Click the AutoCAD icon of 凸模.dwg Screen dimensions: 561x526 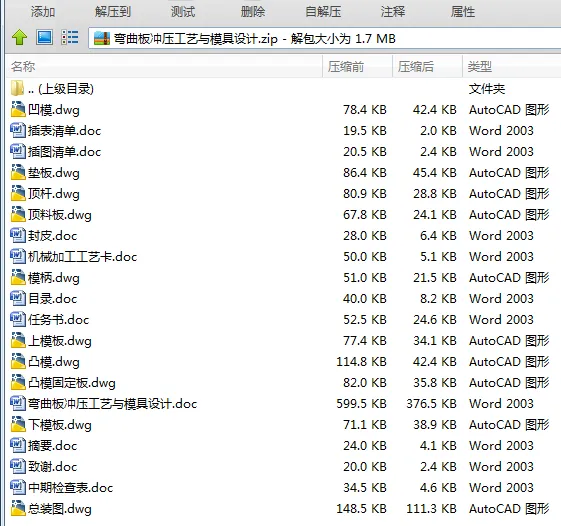click(x=18, y=361)
